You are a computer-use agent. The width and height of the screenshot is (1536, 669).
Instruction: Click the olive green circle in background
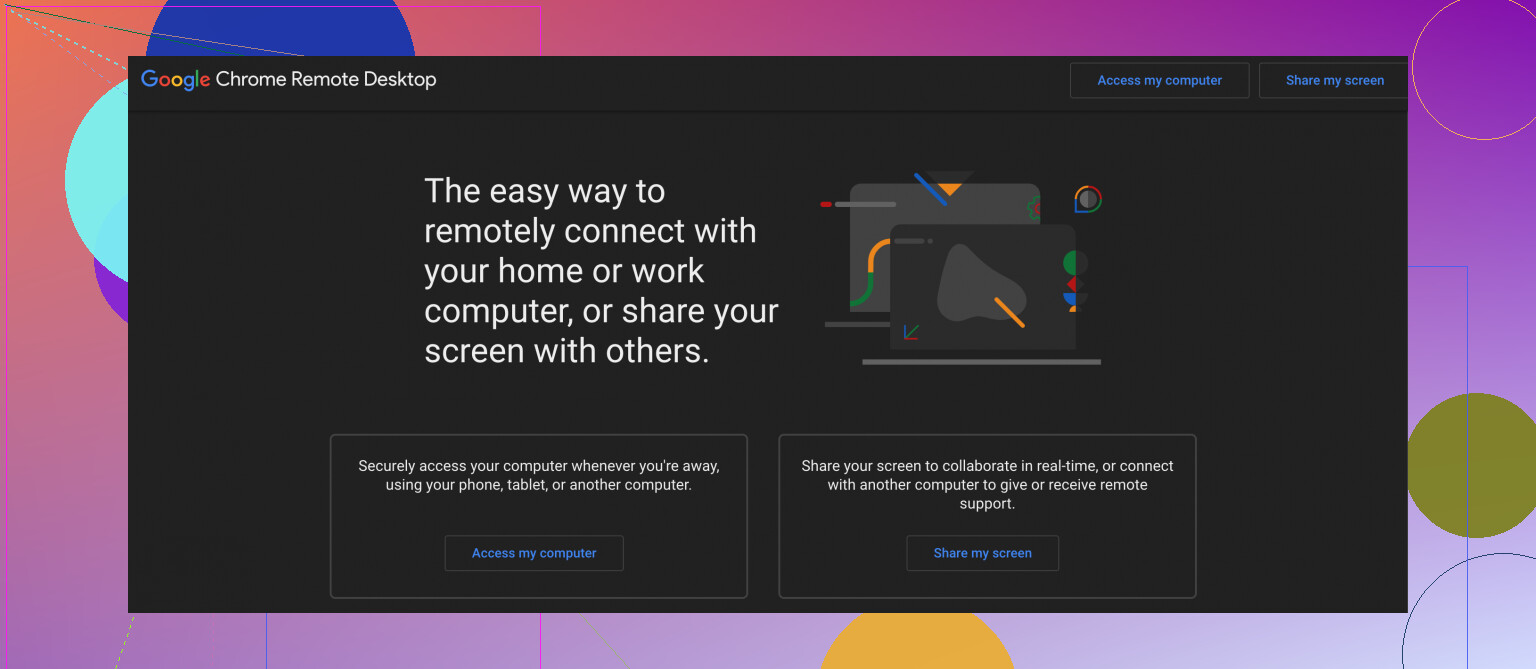(x=1474, y=465)
